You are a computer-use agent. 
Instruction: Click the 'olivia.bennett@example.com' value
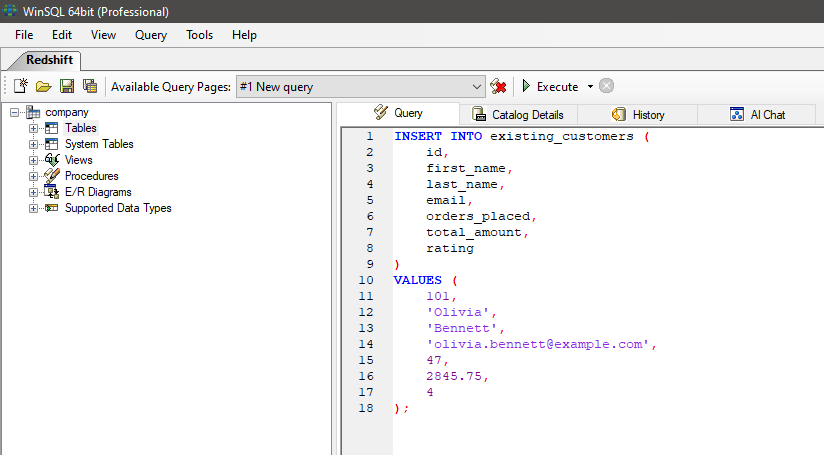(538, 344)
